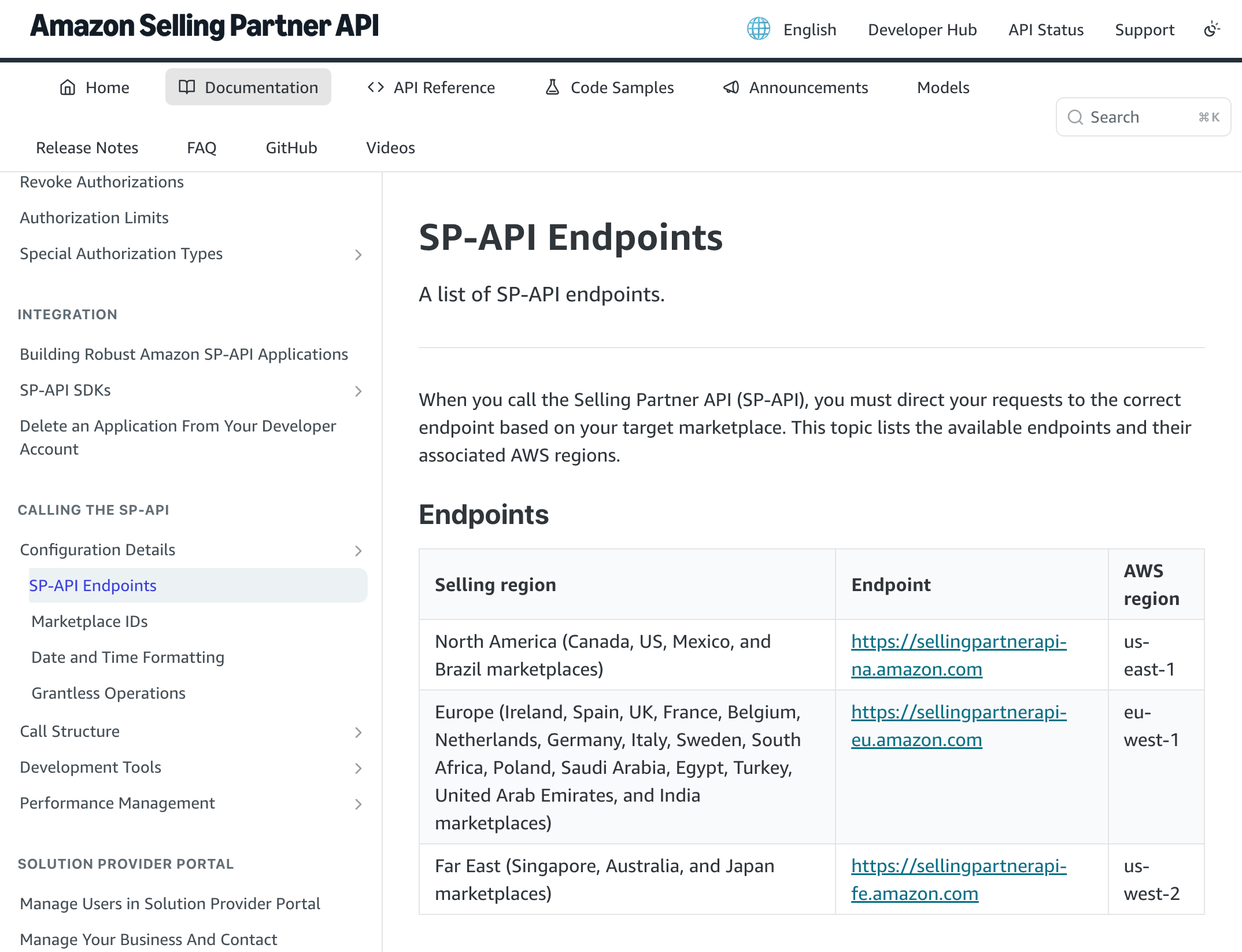Open Release Notes

[x=87, y=147]
